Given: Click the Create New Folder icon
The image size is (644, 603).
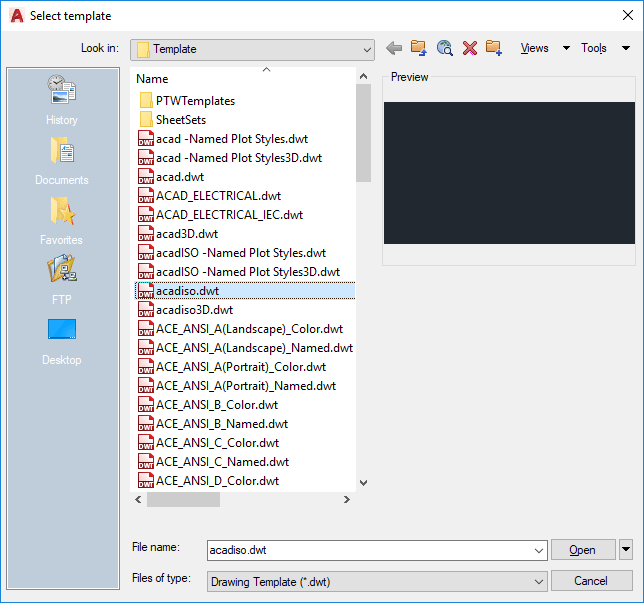Looking at the screenshot, I should (494, 48).
